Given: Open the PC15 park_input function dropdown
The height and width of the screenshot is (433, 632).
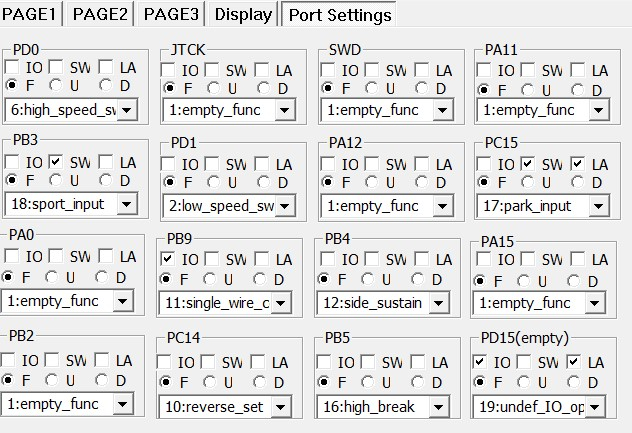Looking at the screenshot, I should [597, 206].
